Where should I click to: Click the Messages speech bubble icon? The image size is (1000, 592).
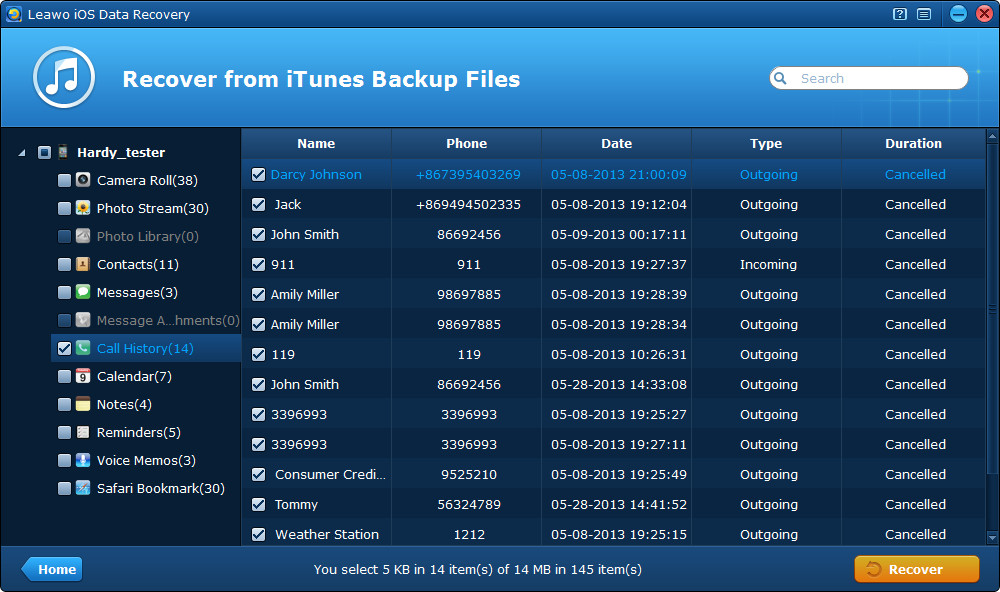pyautogui.click(x=83, y=292)
